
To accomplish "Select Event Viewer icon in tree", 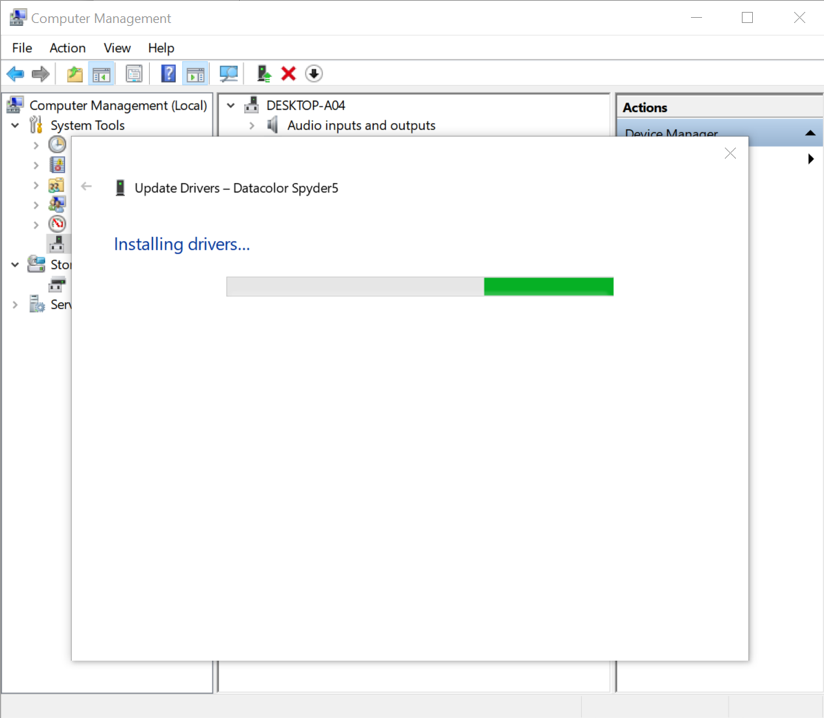I will pos(57,165).
